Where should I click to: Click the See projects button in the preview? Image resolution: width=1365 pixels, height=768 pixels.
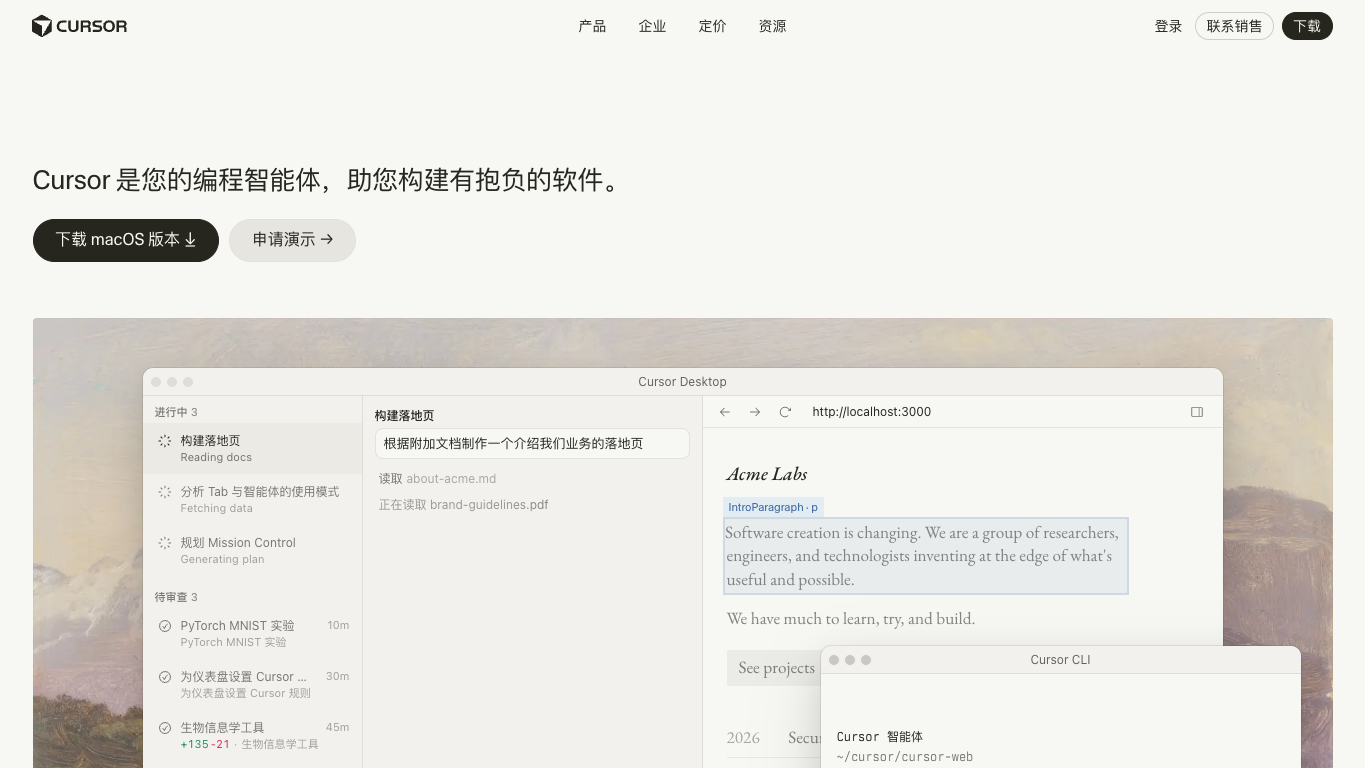pyautogui.click(x=776, y=668)
